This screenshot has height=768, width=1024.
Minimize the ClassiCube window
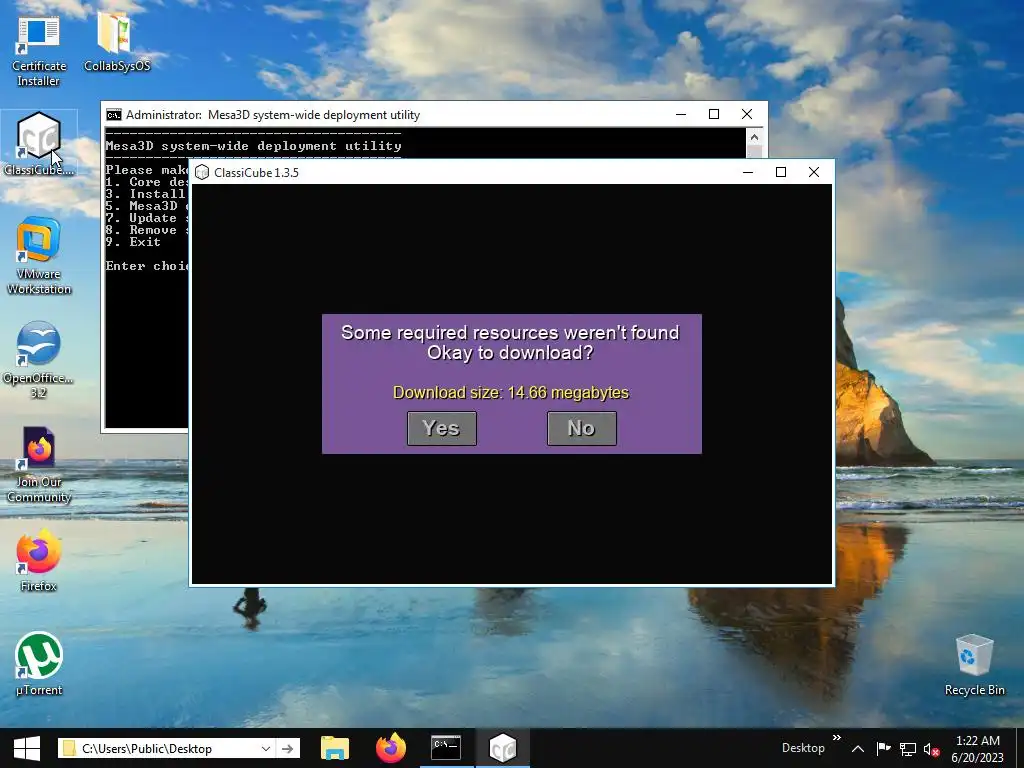point(748,172)
